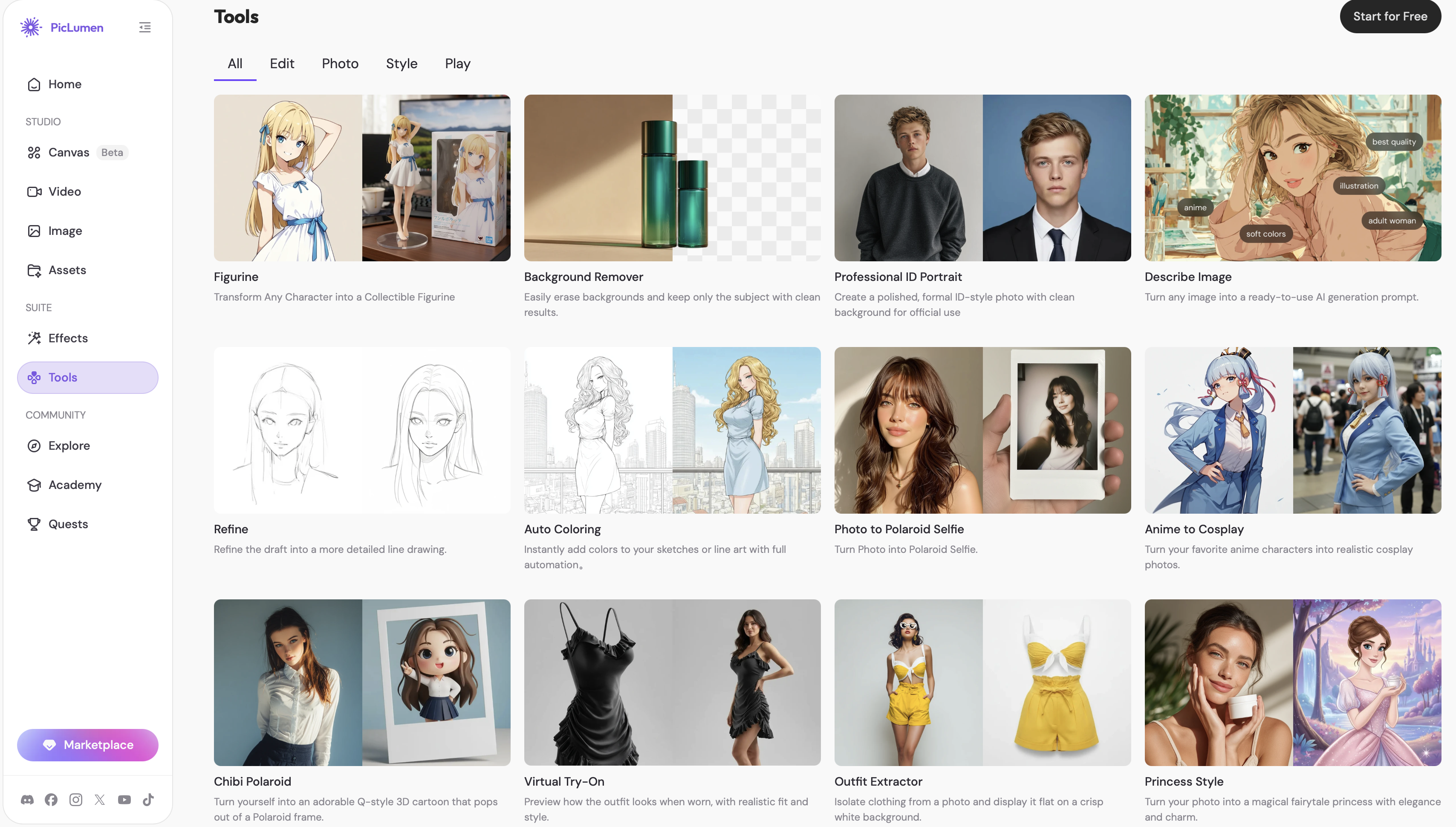The width and height of the screenshot is (1456, 827).
Task: Open the X (Twitter) social icon
Action: click(100, 800)
